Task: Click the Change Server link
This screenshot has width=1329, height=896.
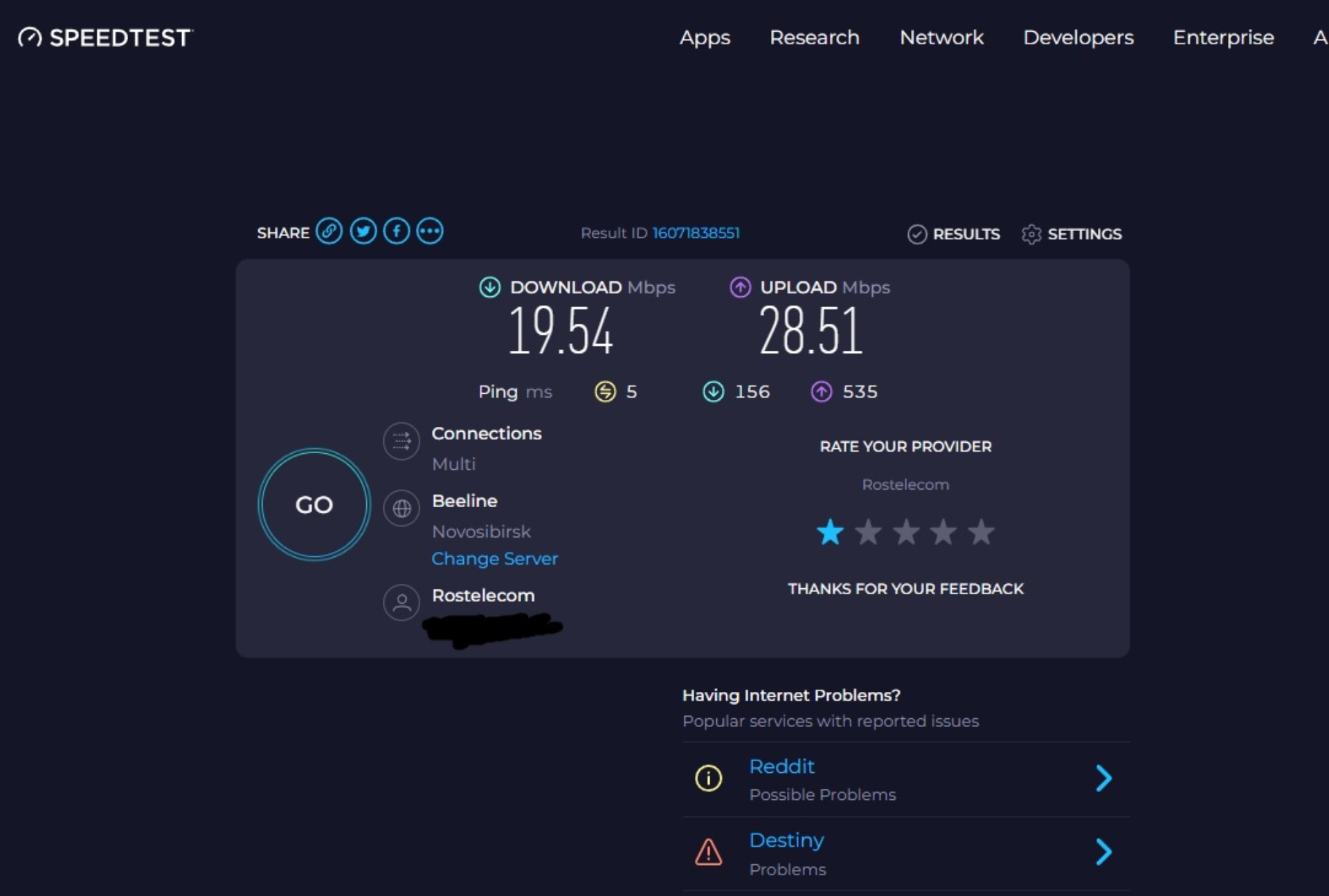Action: tap(495, 558)
